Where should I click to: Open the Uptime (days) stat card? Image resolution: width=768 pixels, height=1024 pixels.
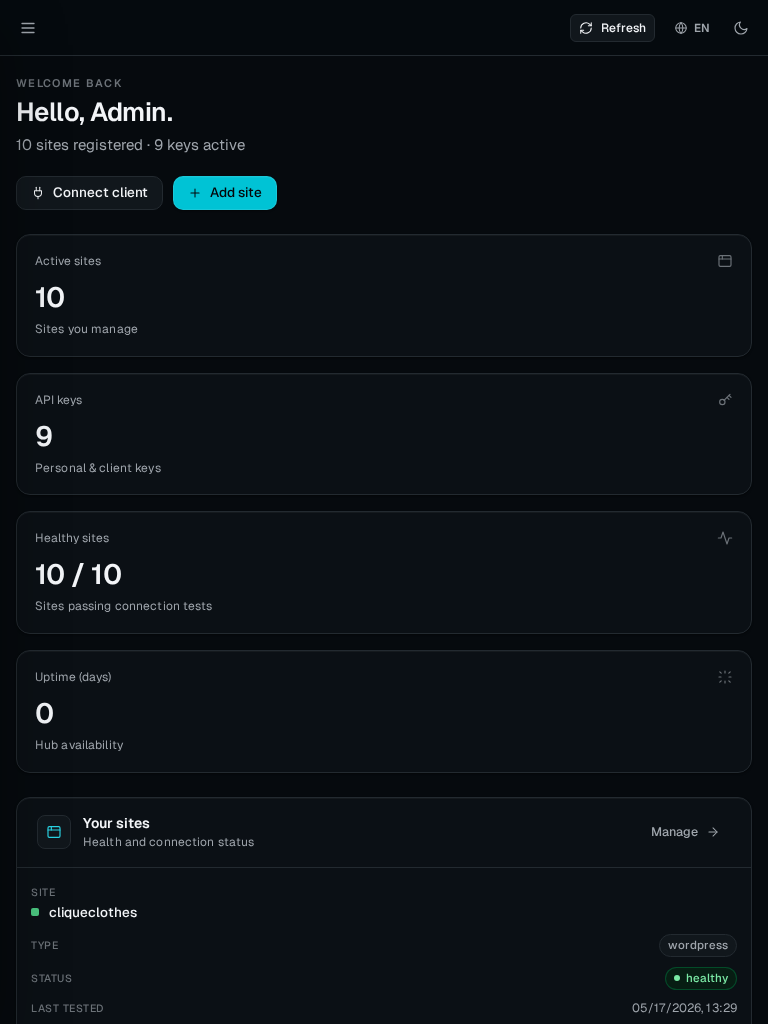384,712
